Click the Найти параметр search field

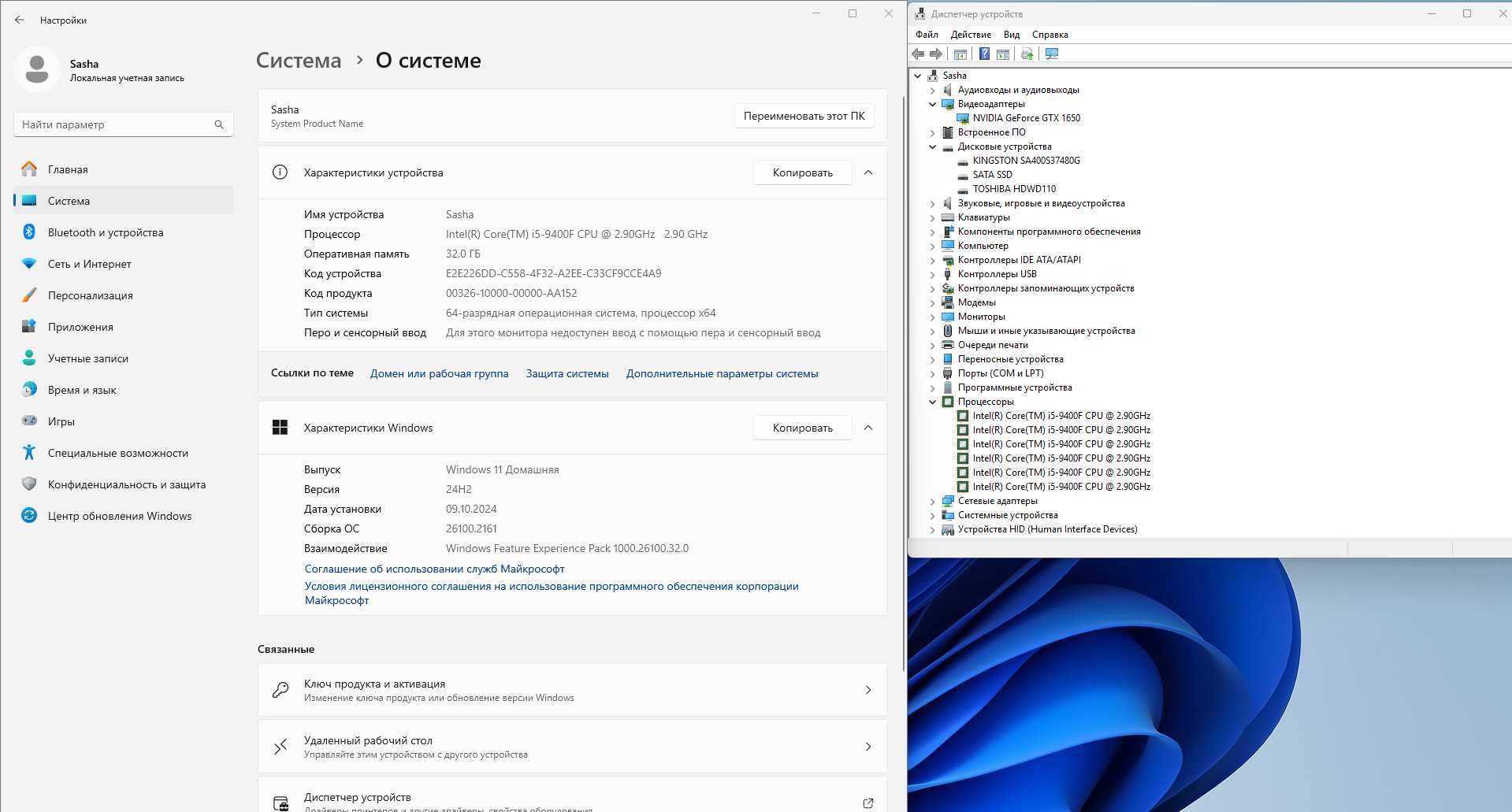click(124, 124)
